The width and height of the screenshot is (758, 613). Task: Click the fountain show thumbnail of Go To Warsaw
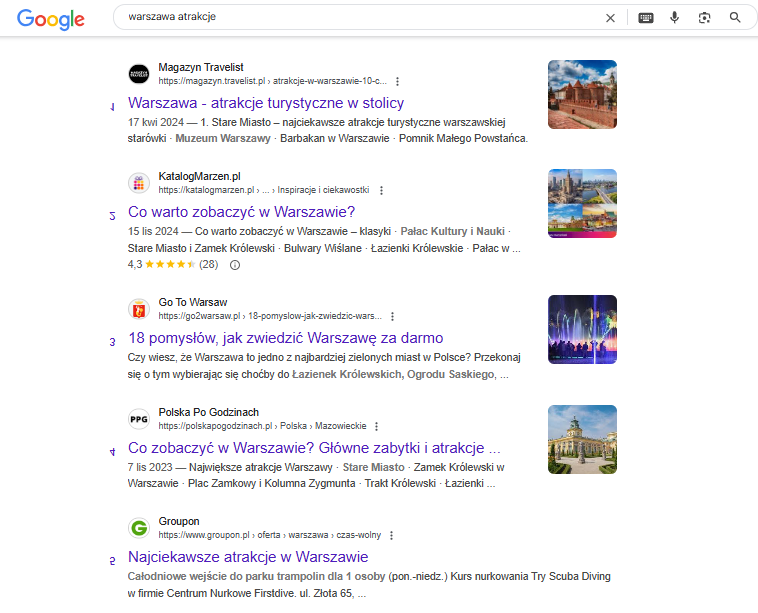(x=582, y=329)
